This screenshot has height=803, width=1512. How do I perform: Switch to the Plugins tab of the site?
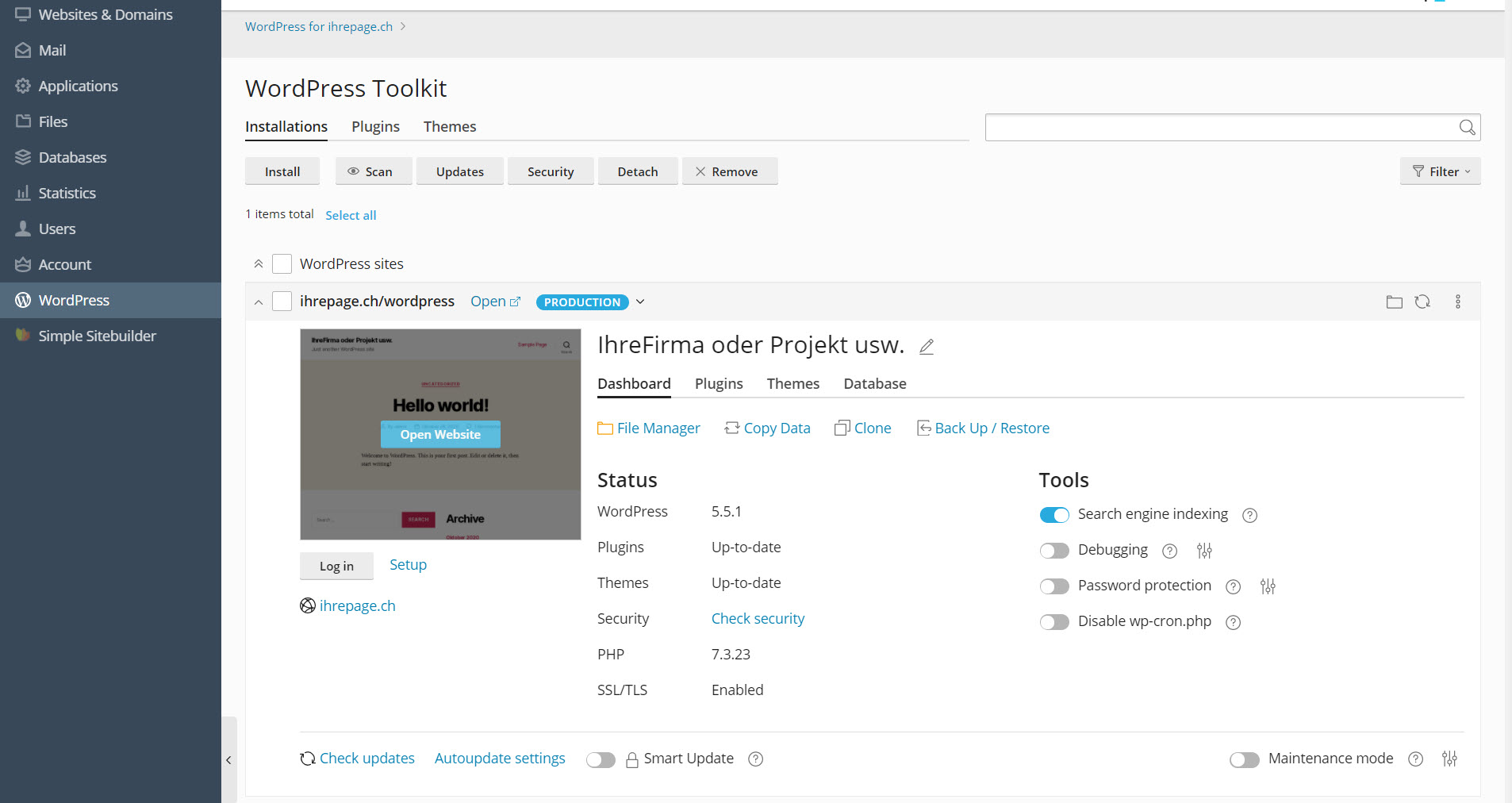[719, 383]
